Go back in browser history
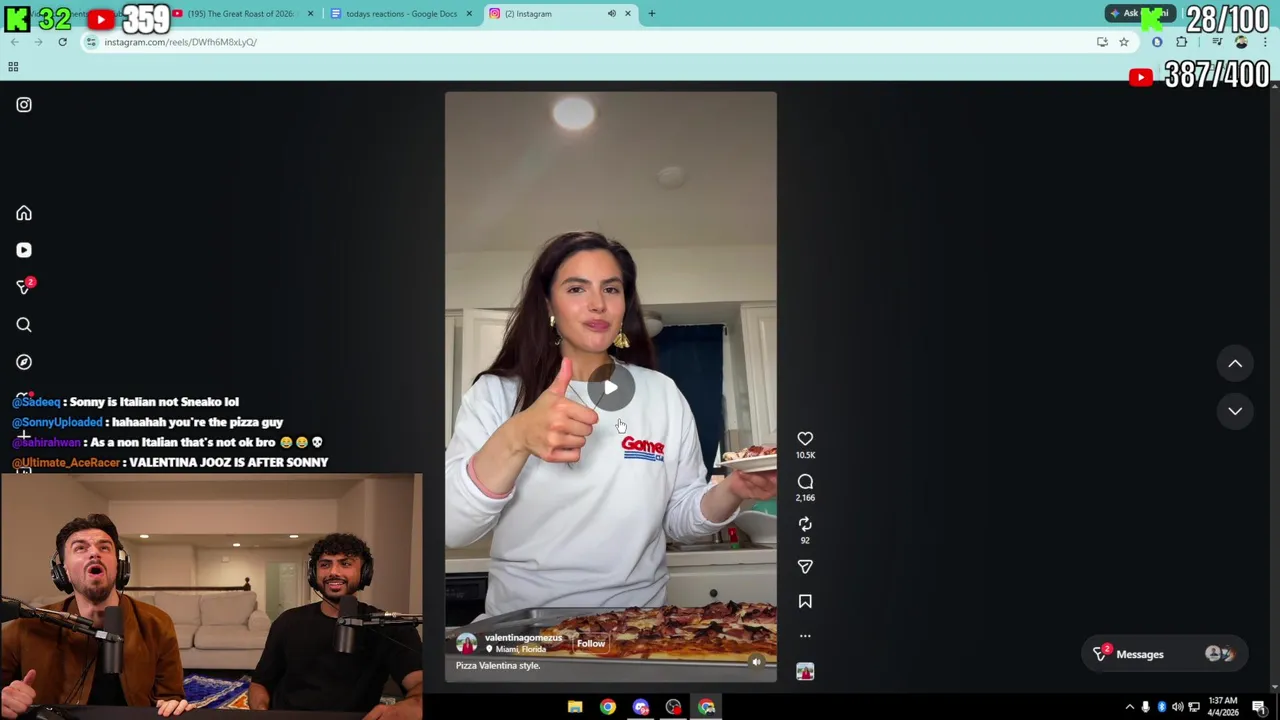The width and height of the screenshot is (1280, 720). point(14,42)
